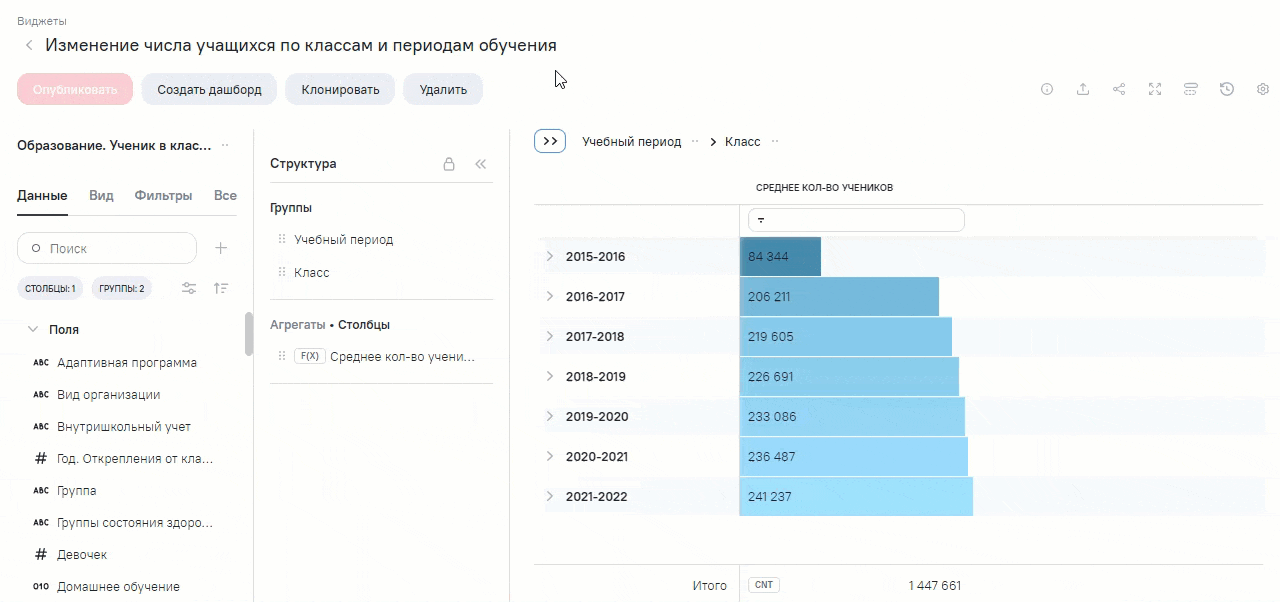This screenshot has height=602, width=1280.
Task: Click the Поиск search field
Action: 108,248
